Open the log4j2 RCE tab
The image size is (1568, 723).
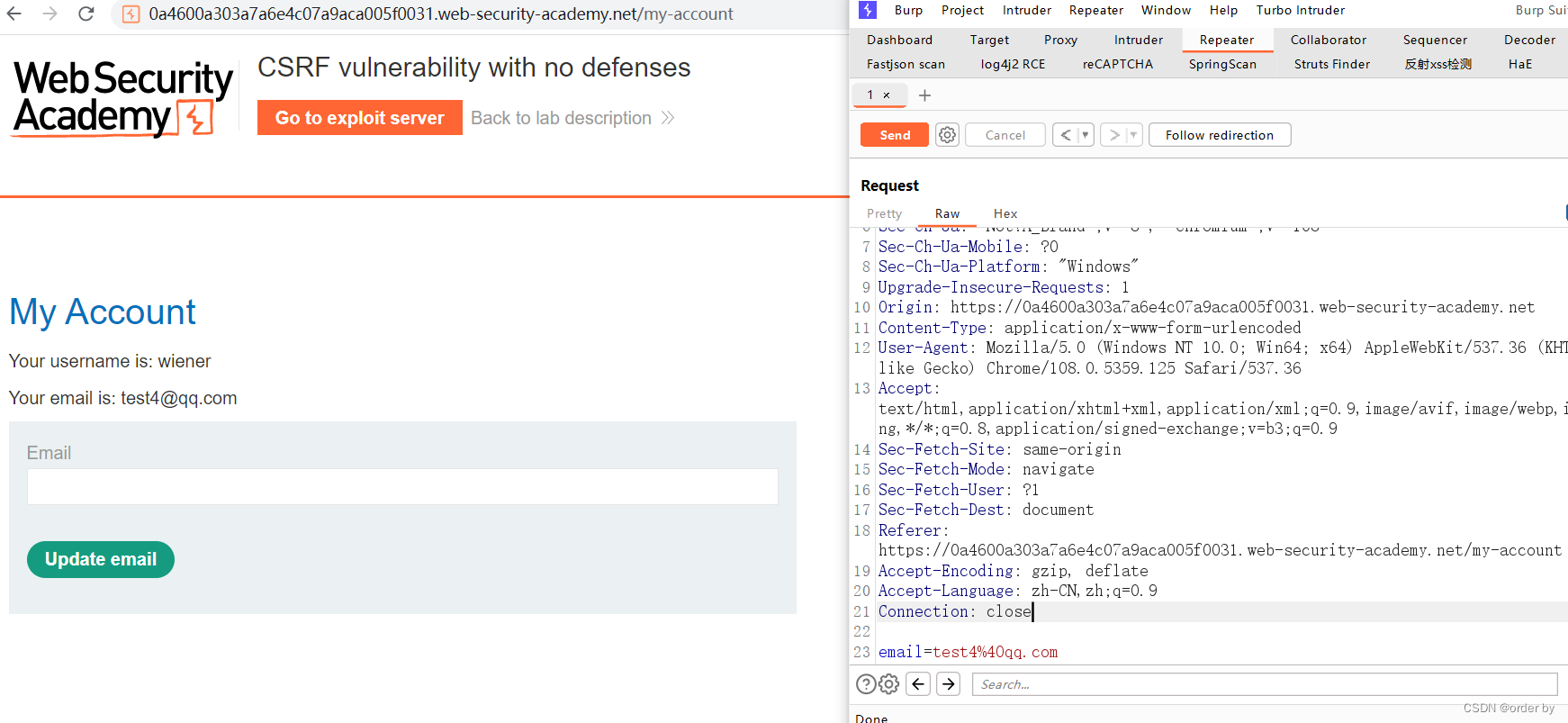tap(1013, 64)
